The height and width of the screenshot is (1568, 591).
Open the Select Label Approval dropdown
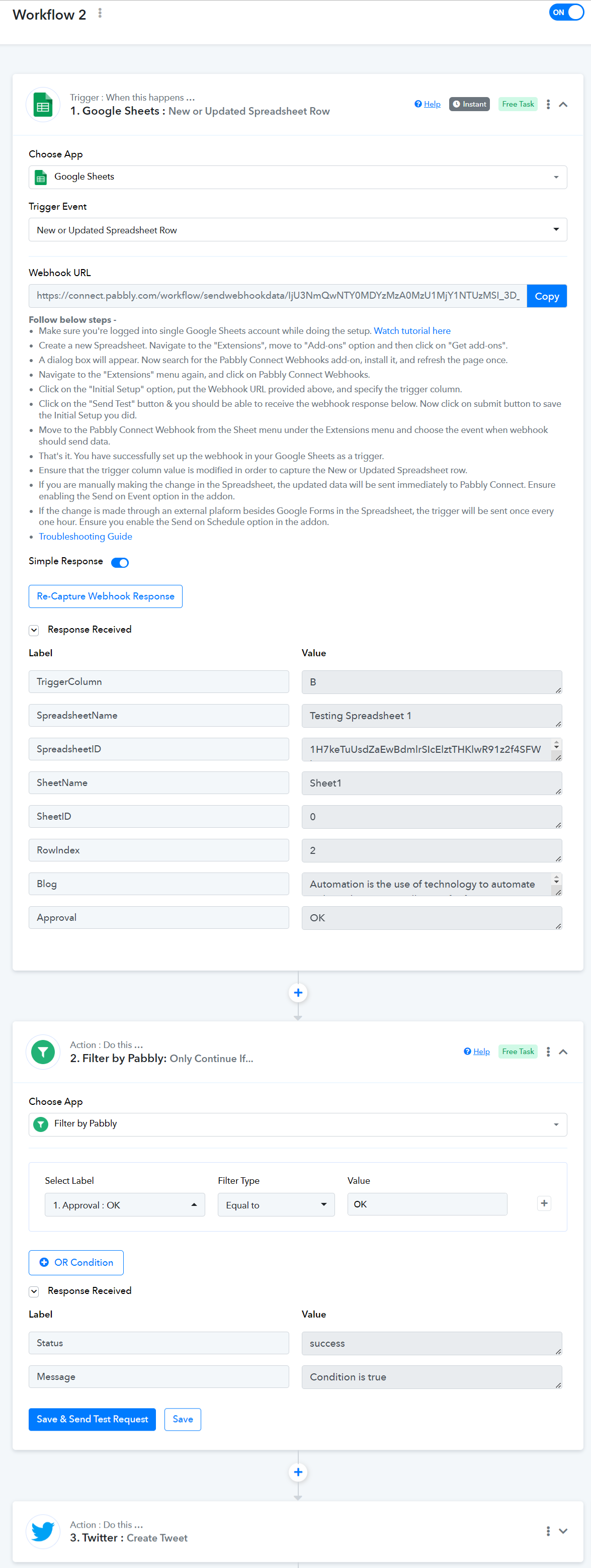(x=125, y=1204)
